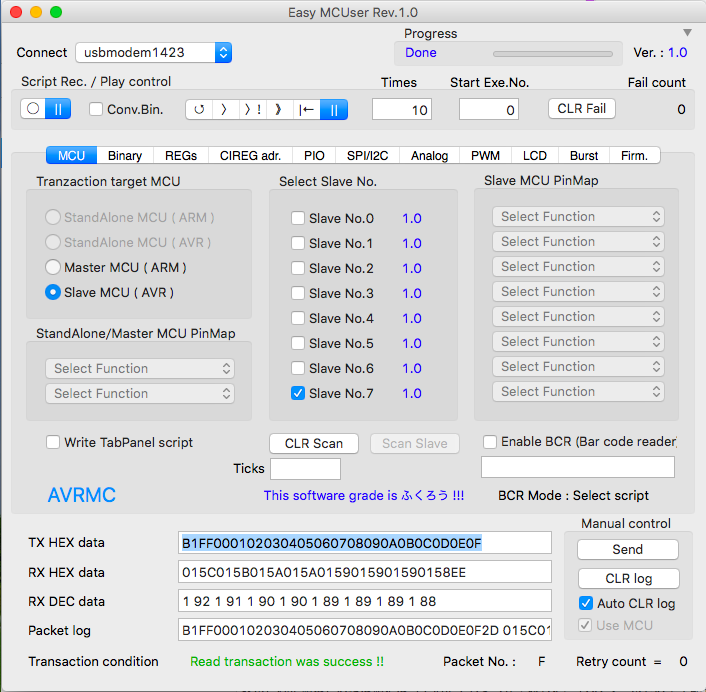This screenshot has width=706, height=692.
Task: Check the Slave No.1 checkbox
Action: (x=298, y=243)
